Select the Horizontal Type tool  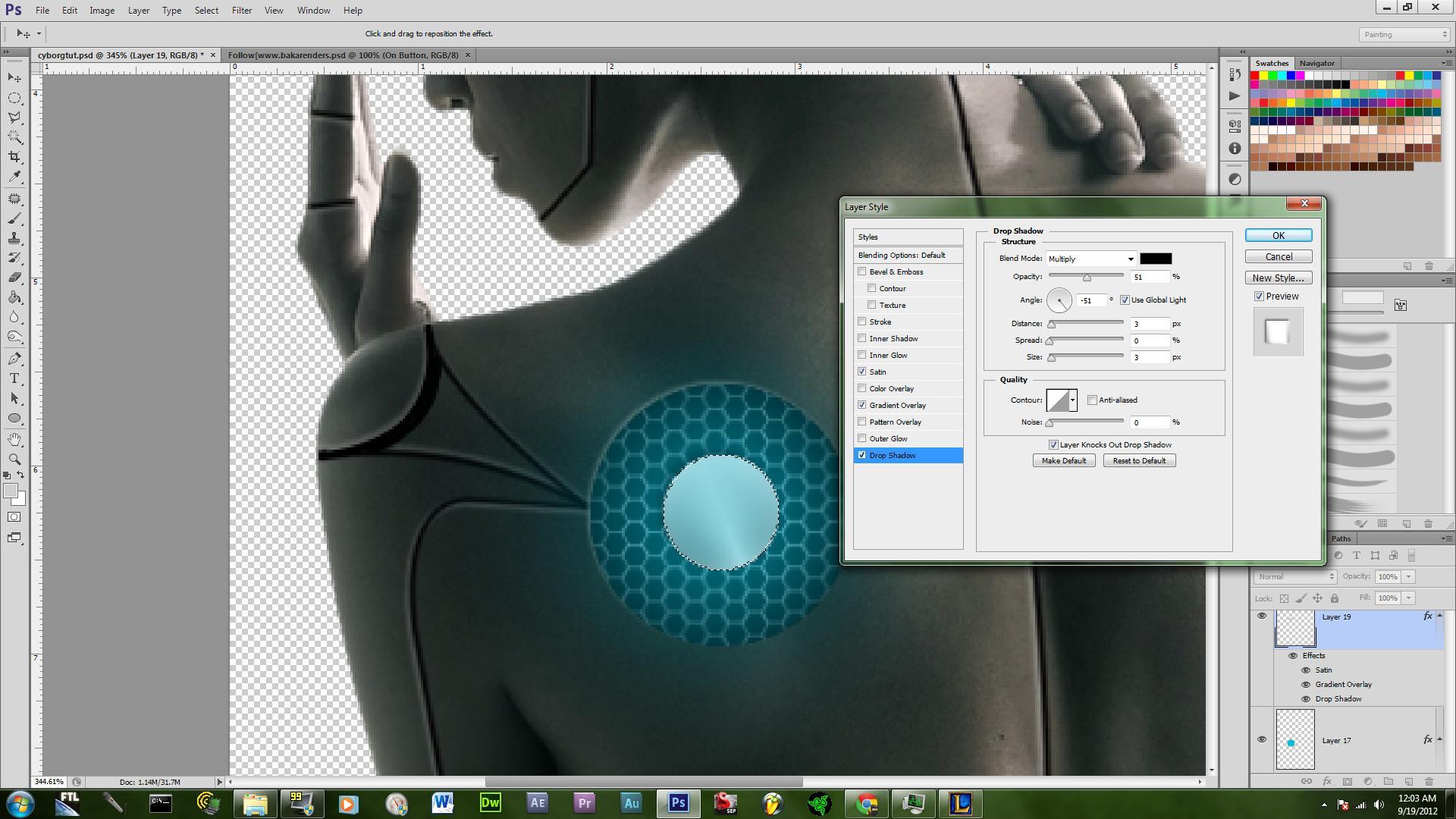coord(14,378)
